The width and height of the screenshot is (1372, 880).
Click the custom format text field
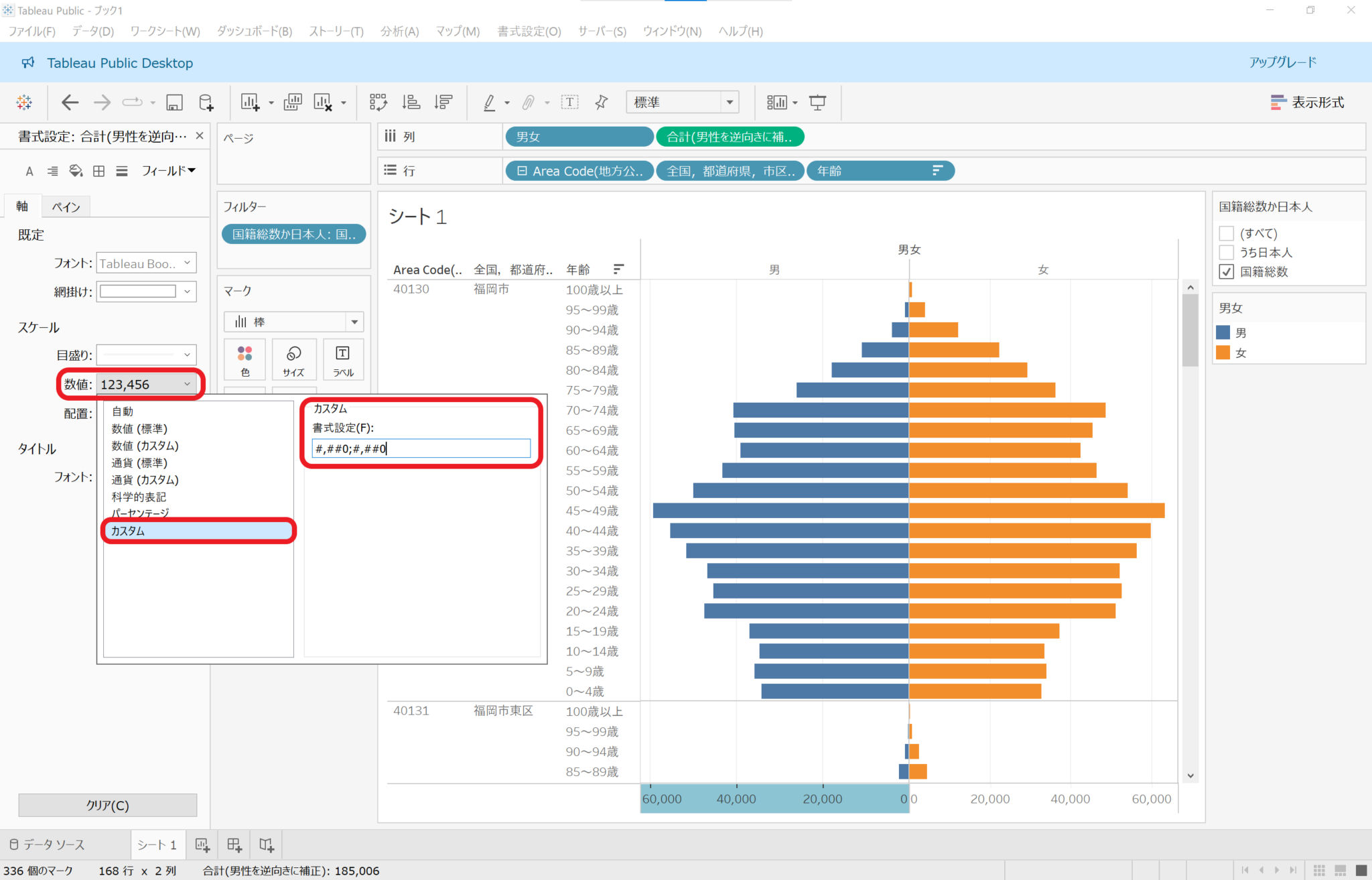[421, 448]
